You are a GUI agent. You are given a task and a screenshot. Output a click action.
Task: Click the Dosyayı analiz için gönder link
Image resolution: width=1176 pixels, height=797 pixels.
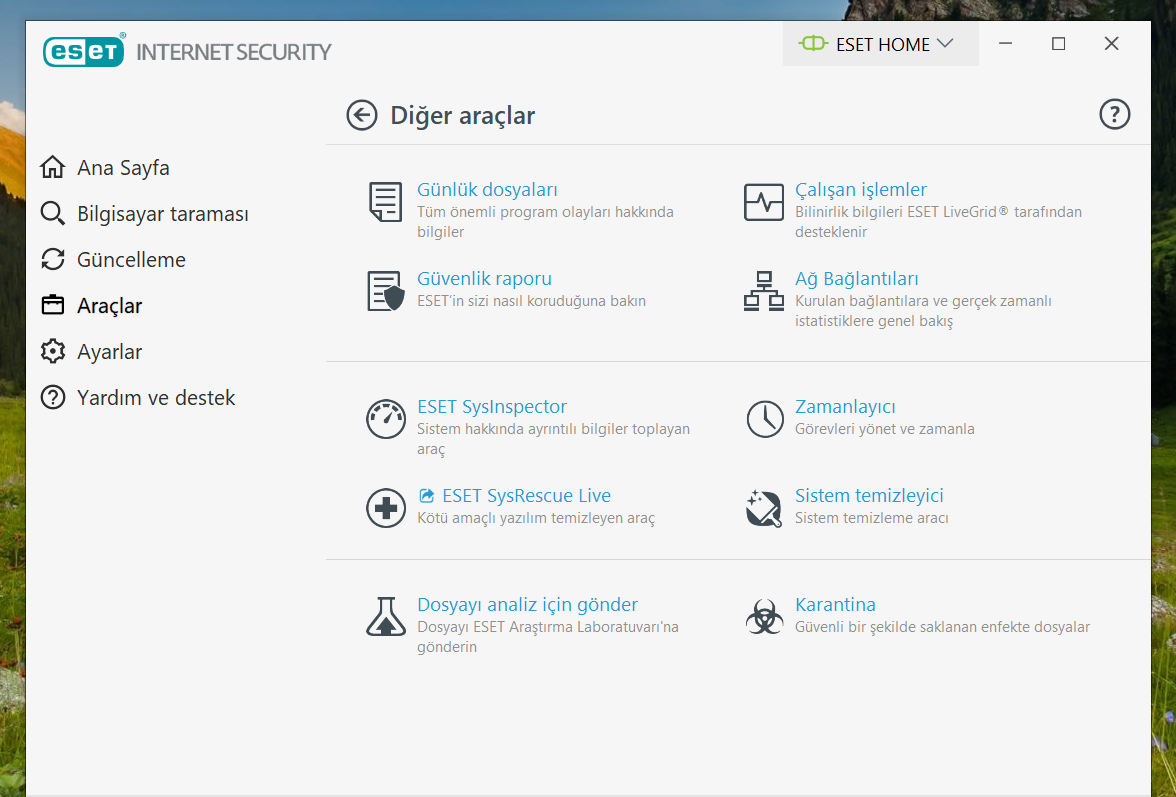click(527, 604)
